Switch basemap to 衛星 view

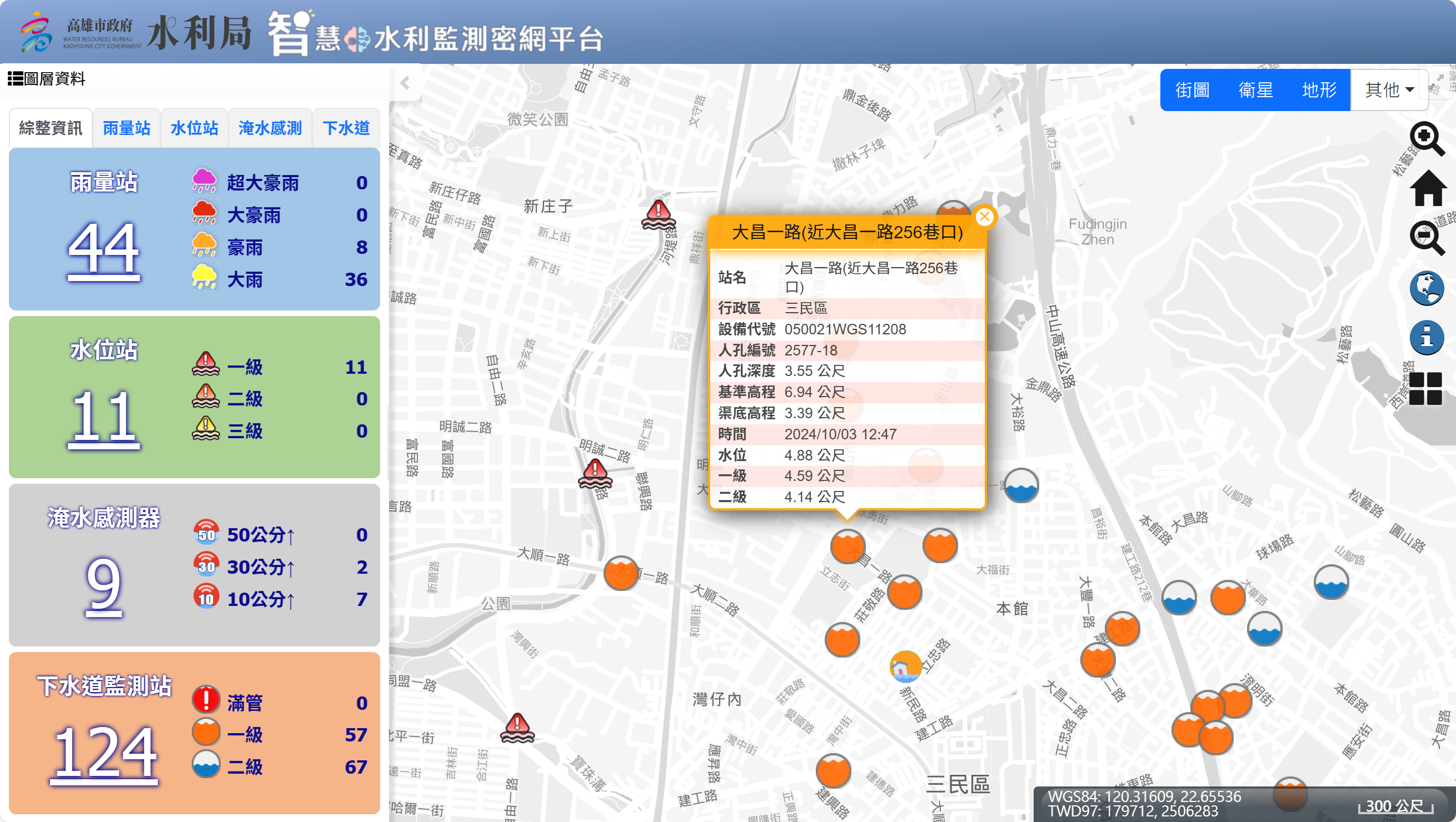click(1255, 90)
